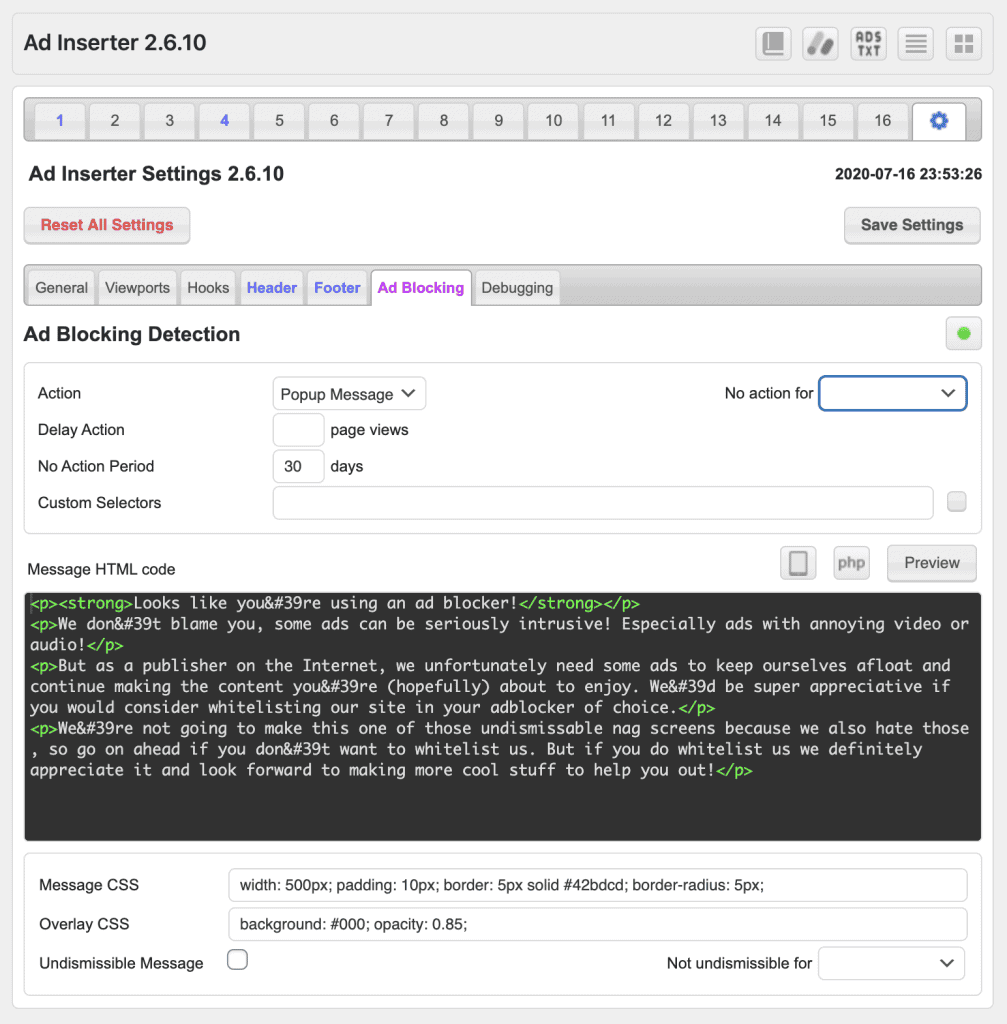Select block tab 10

(554, 121)
